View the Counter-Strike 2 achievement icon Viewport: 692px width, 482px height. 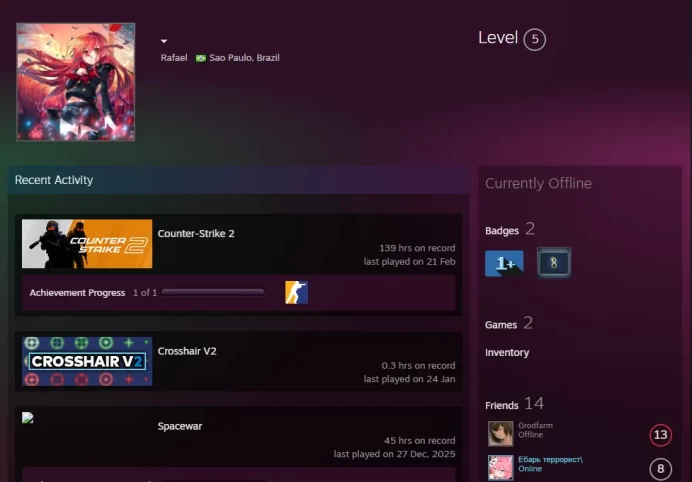pos(297,292)
